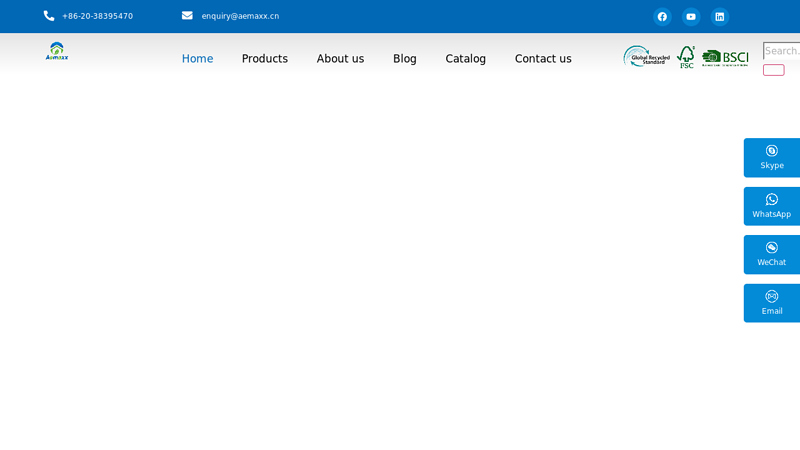Click the FSC certification logo
The height and width of the screenshot is (450, 800).
click(x=686, y=57)
